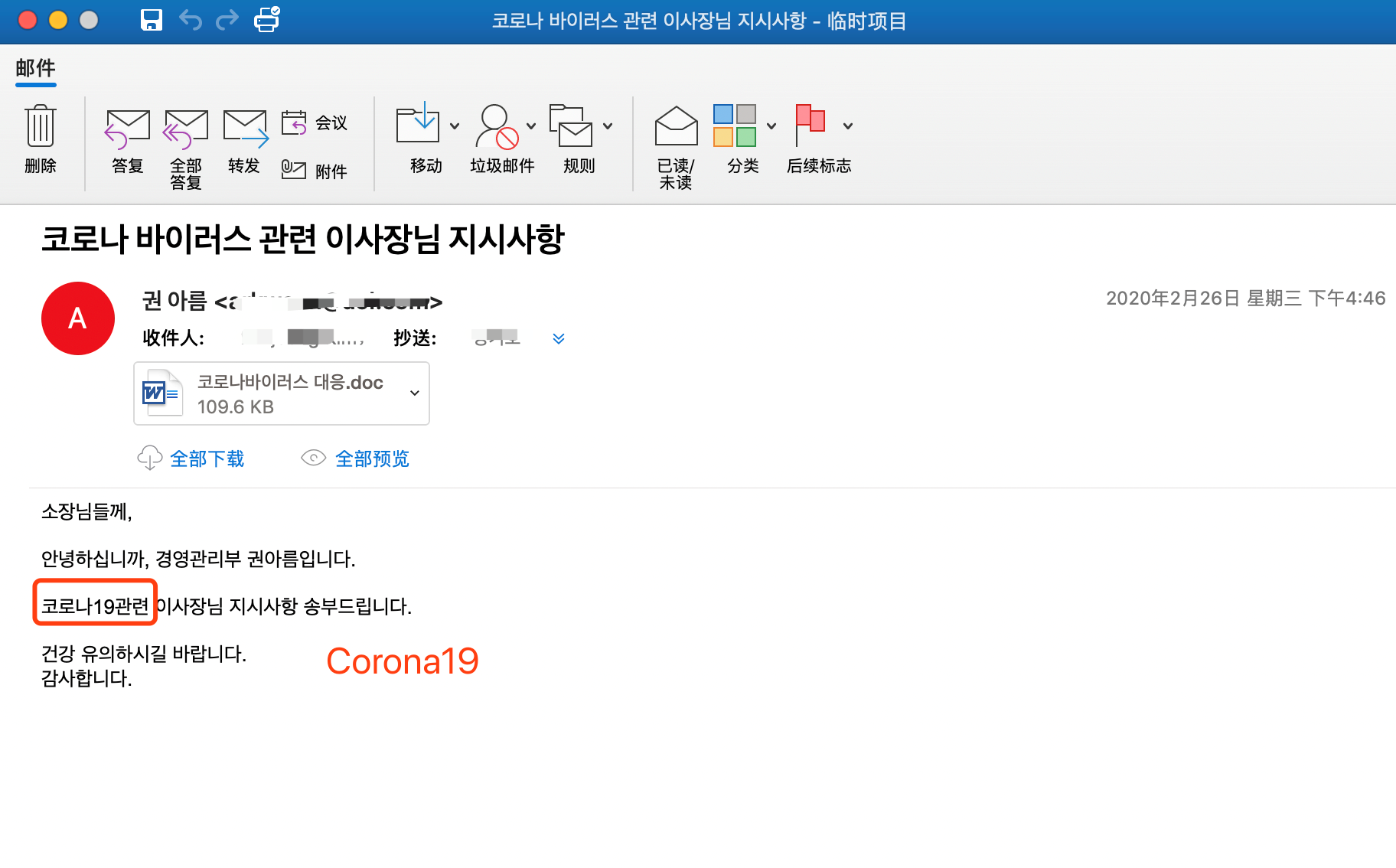Click the line starting 안녕하십니까
Screen dimensions: 1396x868
(x=198, y=560)
